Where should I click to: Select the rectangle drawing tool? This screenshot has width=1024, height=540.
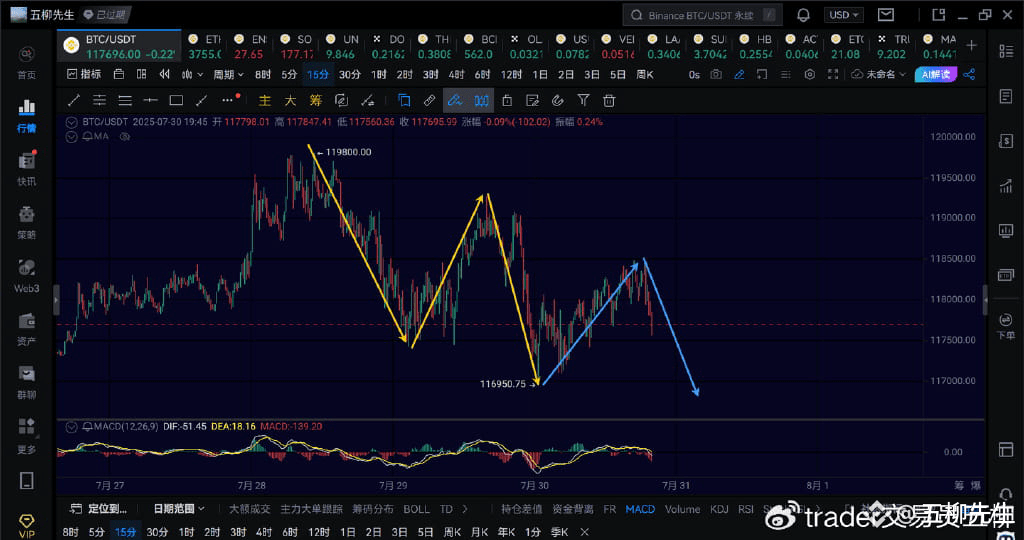click(176, 100)
